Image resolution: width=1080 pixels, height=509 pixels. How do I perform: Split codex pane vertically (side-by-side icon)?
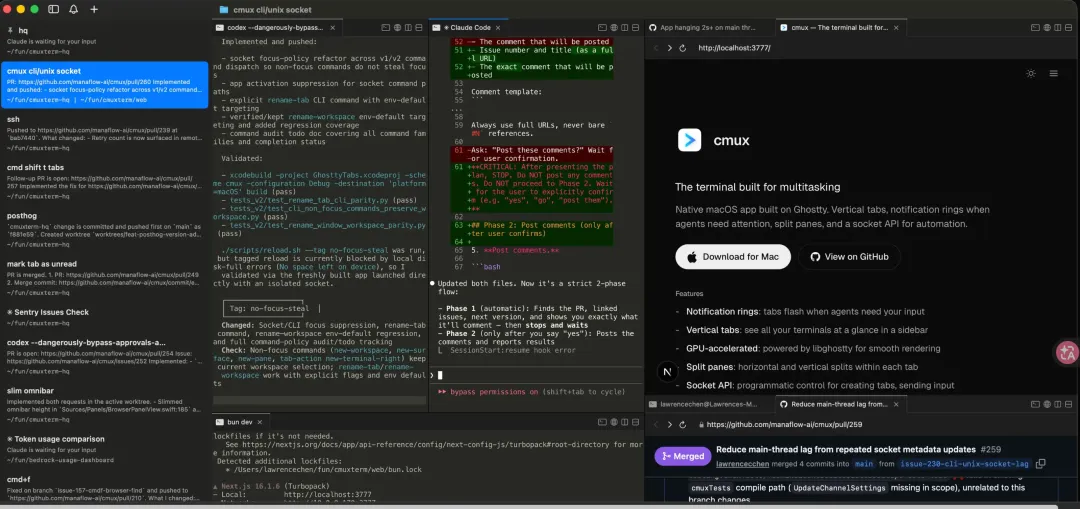[x=408, y=28]
